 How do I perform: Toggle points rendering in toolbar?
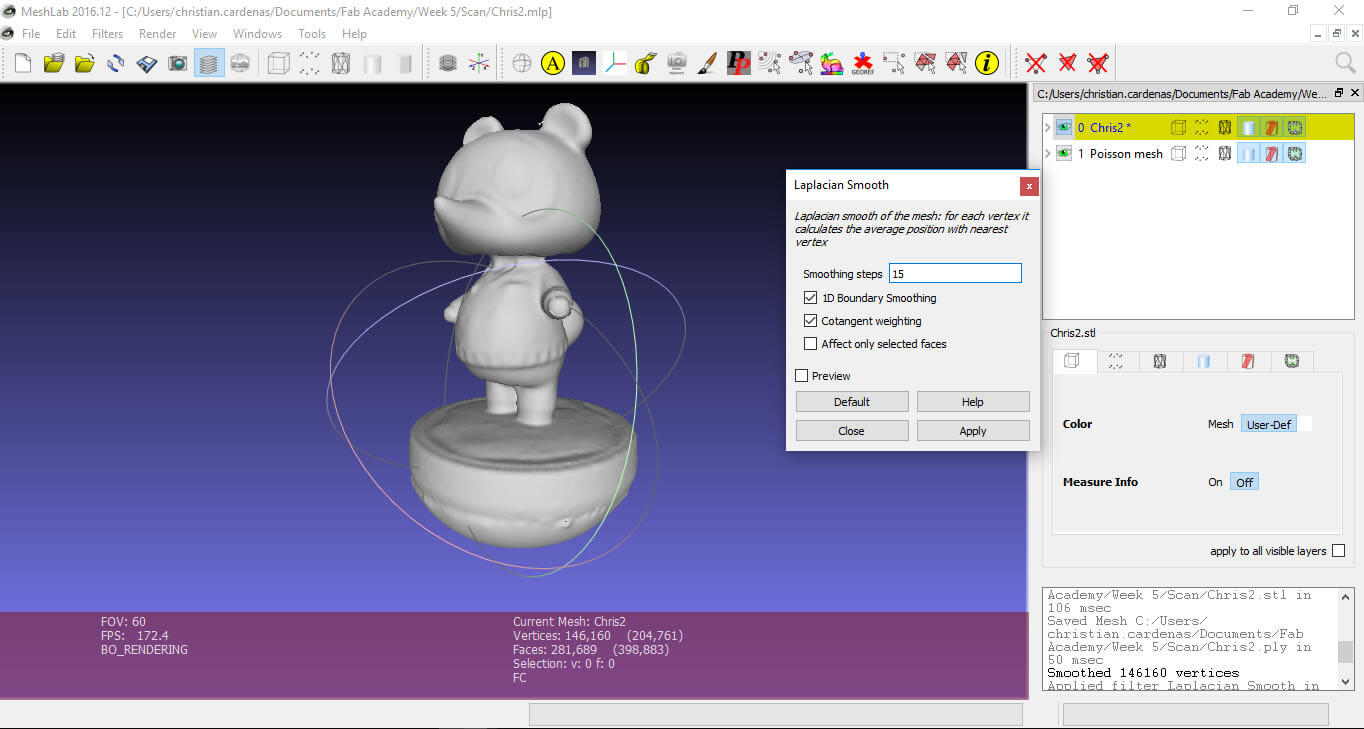310,64
